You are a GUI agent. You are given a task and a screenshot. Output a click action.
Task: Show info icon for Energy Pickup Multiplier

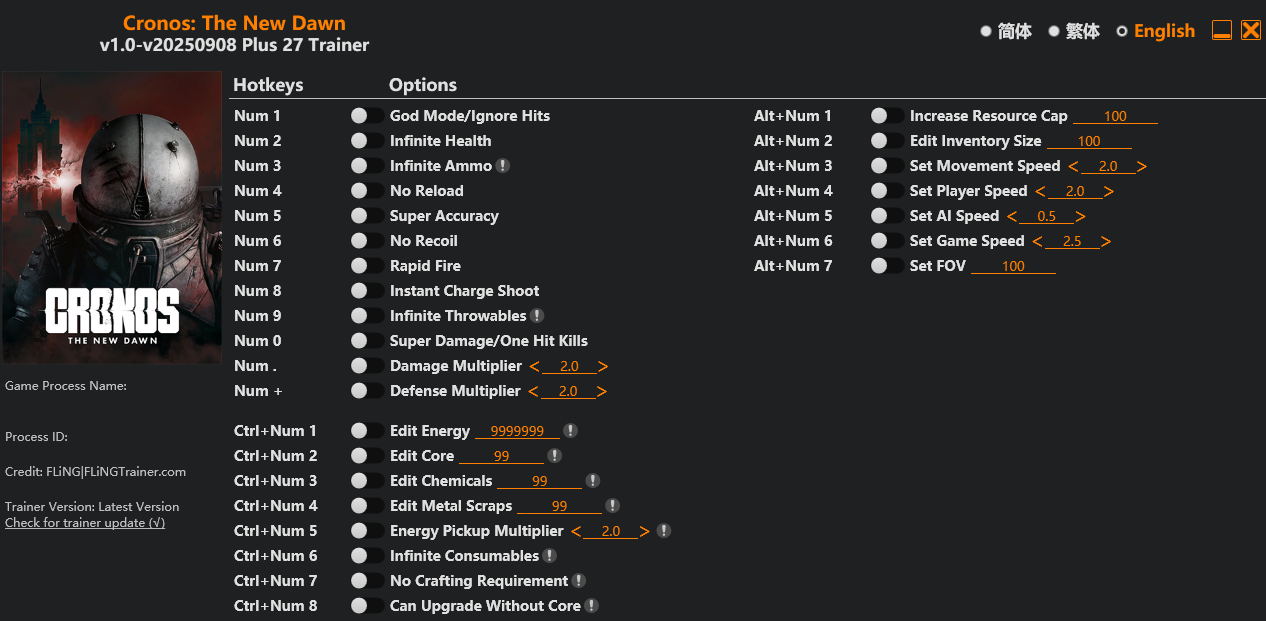[x=664, y=531]
